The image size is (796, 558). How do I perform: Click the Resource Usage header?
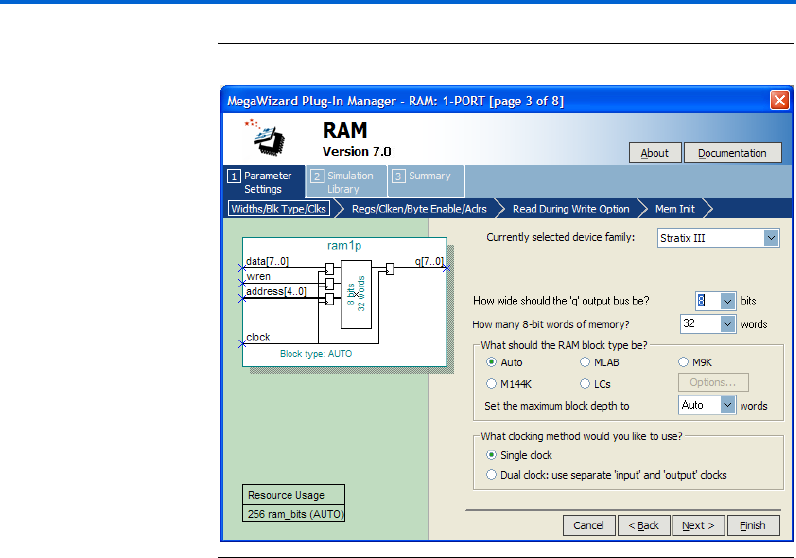293,495
